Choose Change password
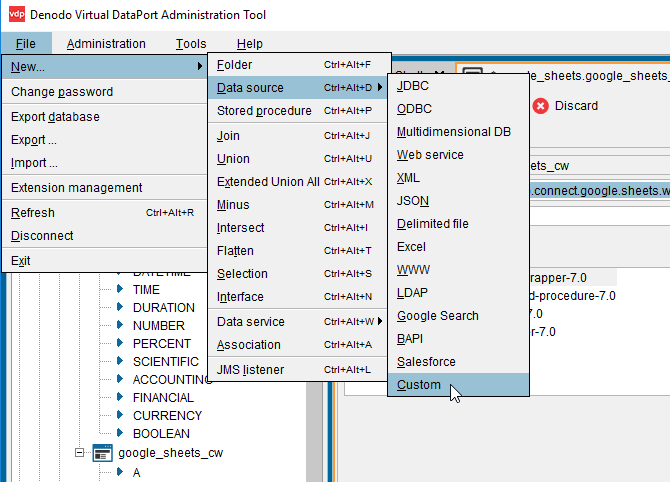This screenshot has width=670, height=482. (105, 91)
